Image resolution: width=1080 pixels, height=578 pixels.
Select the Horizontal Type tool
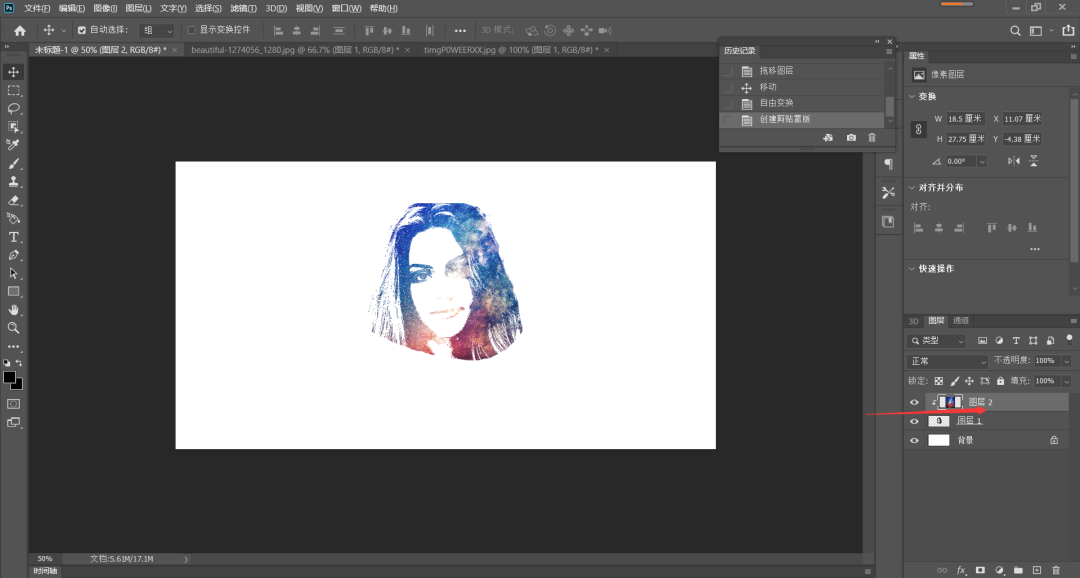point(14,237)
